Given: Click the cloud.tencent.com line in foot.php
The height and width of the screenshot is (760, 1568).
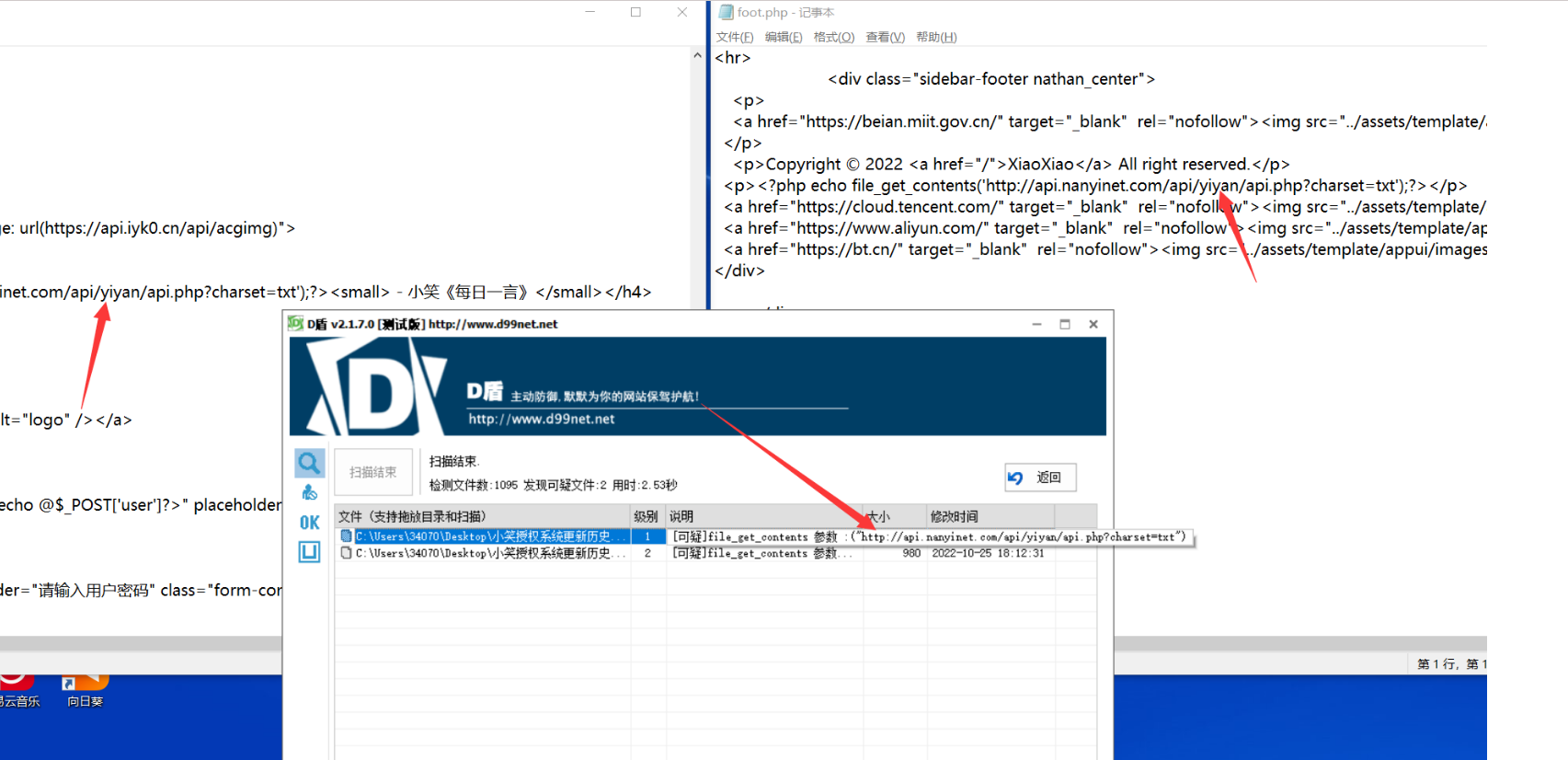Looking at the screenshot, I should (x=1105, y=207).
